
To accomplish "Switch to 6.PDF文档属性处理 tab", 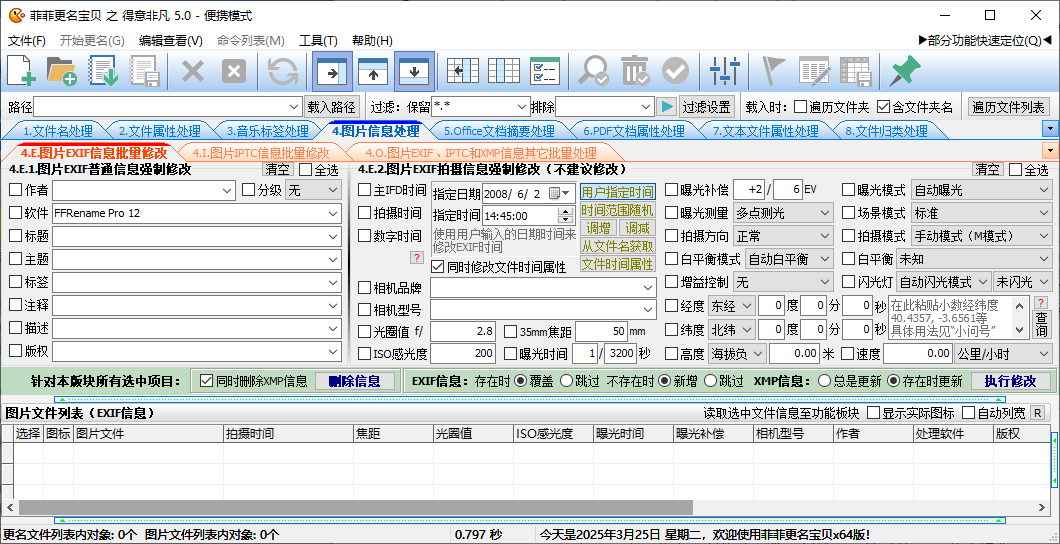I will tap(634, 131).
